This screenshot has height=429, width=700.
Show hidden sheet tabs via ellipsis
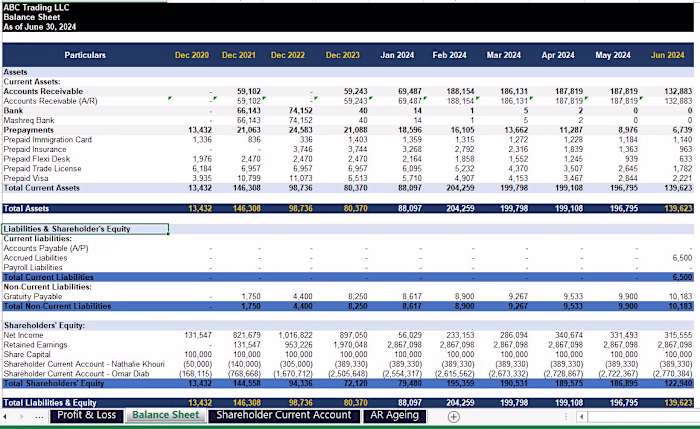pos(39,417)
